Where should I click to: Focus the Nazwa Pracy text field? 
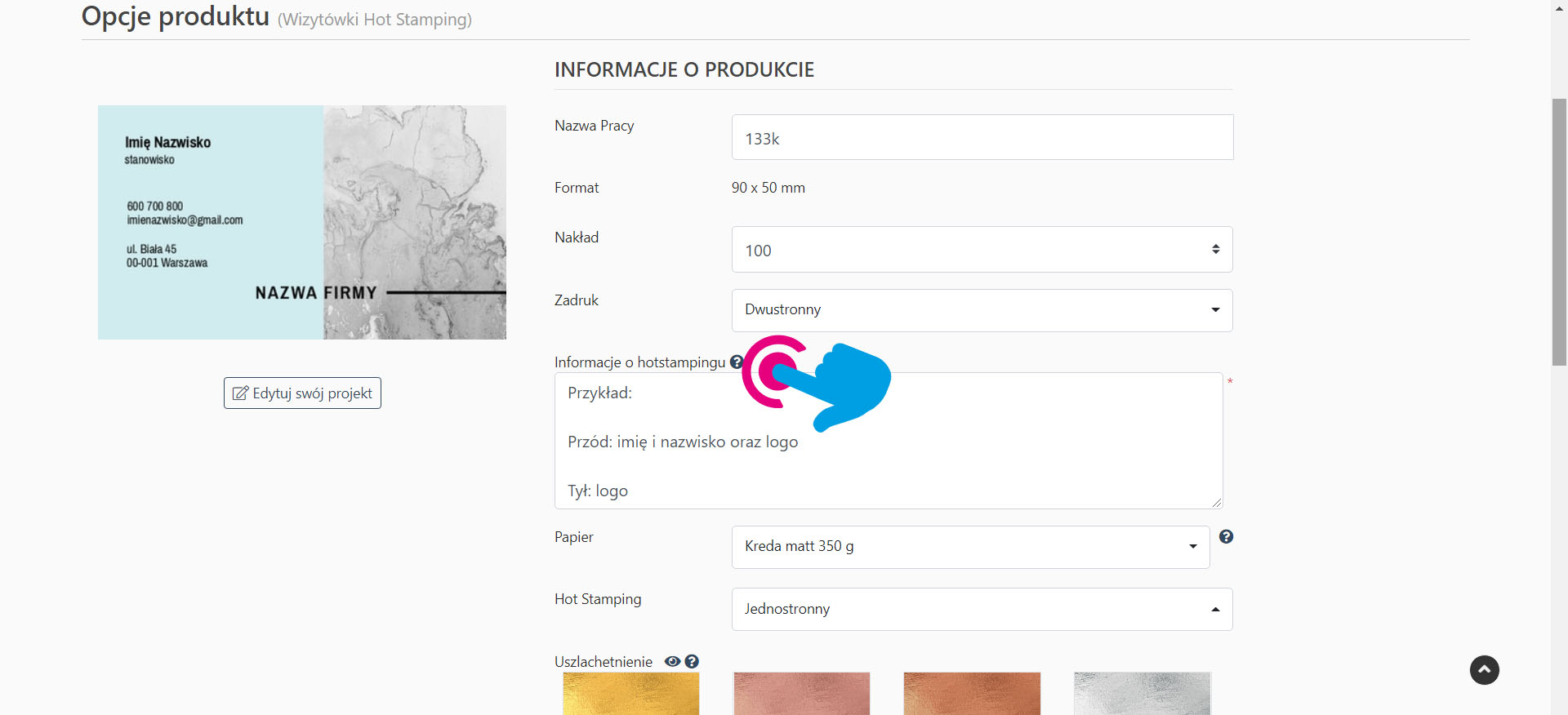[982, 138]
